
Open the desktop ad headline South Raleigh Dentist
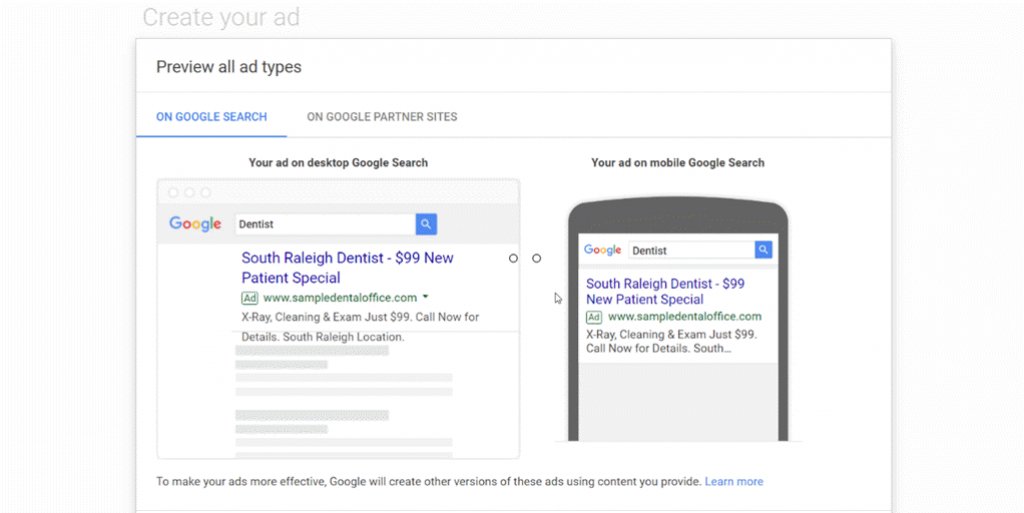(347, 268)
